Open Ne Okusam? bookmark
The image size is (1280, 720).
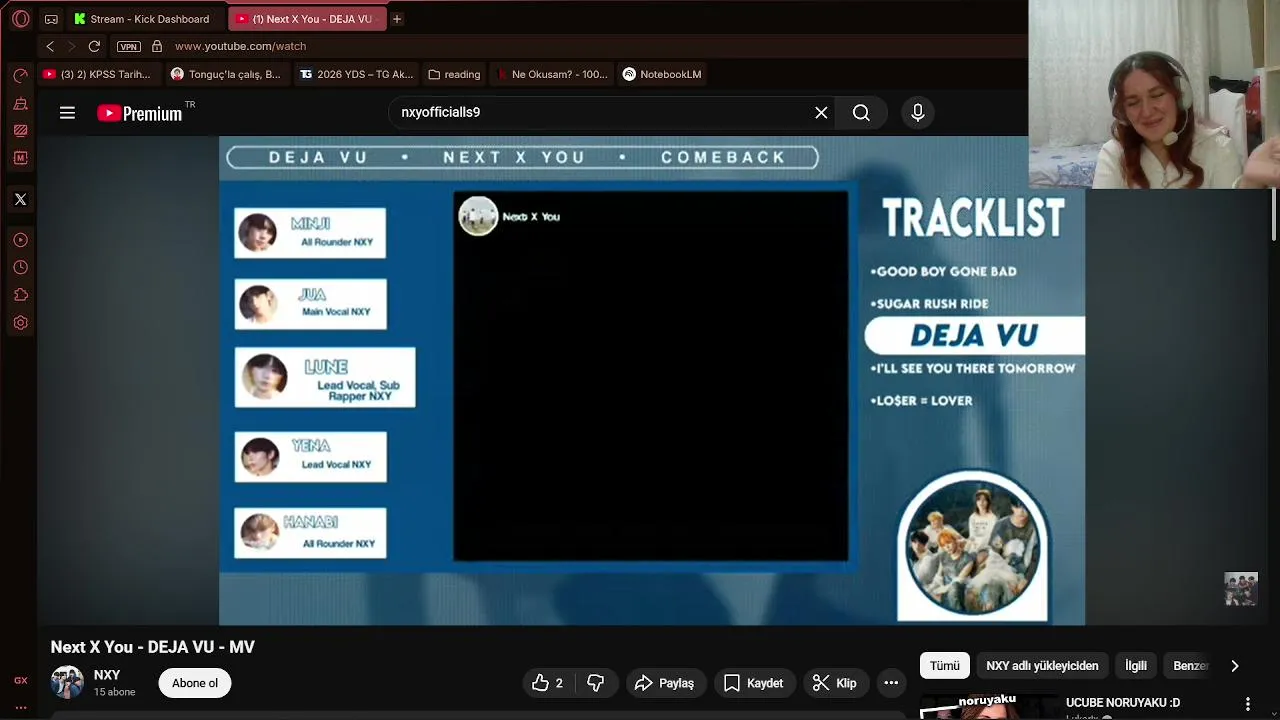[x=551, y=74]
